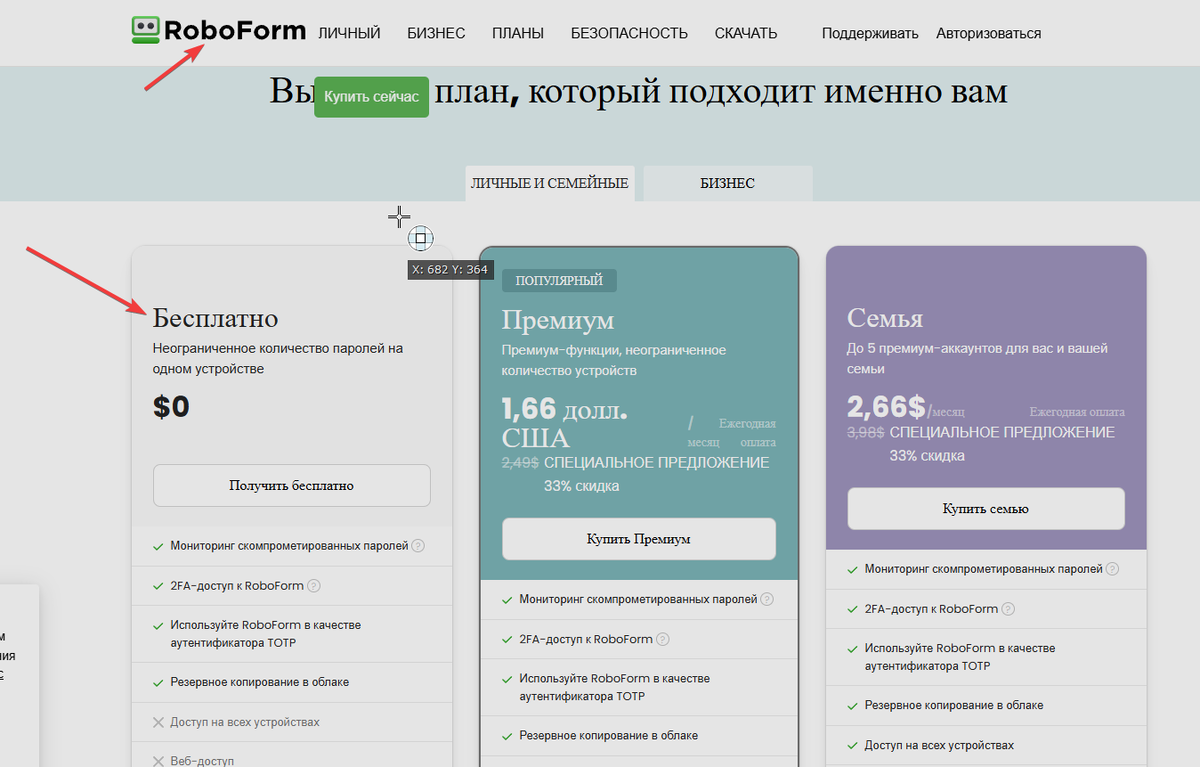Viewport: 1200px width, 767px height.
Task: Open the ЛИЧНЫЙ menu item
Action: 349,33
